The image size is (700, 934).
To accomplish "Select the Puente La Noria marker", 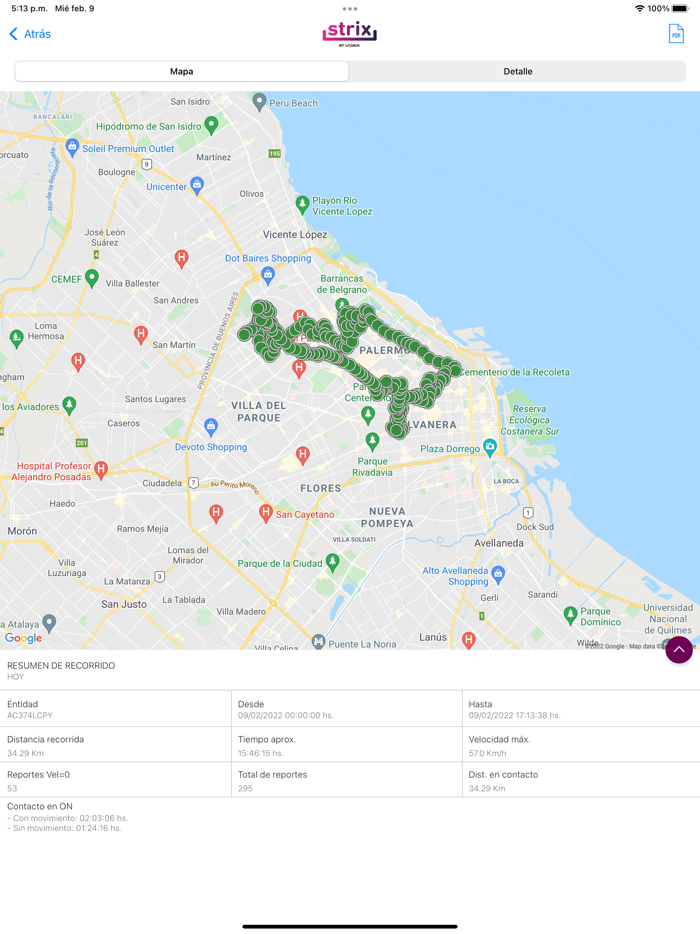I will [x=319, y=642].
